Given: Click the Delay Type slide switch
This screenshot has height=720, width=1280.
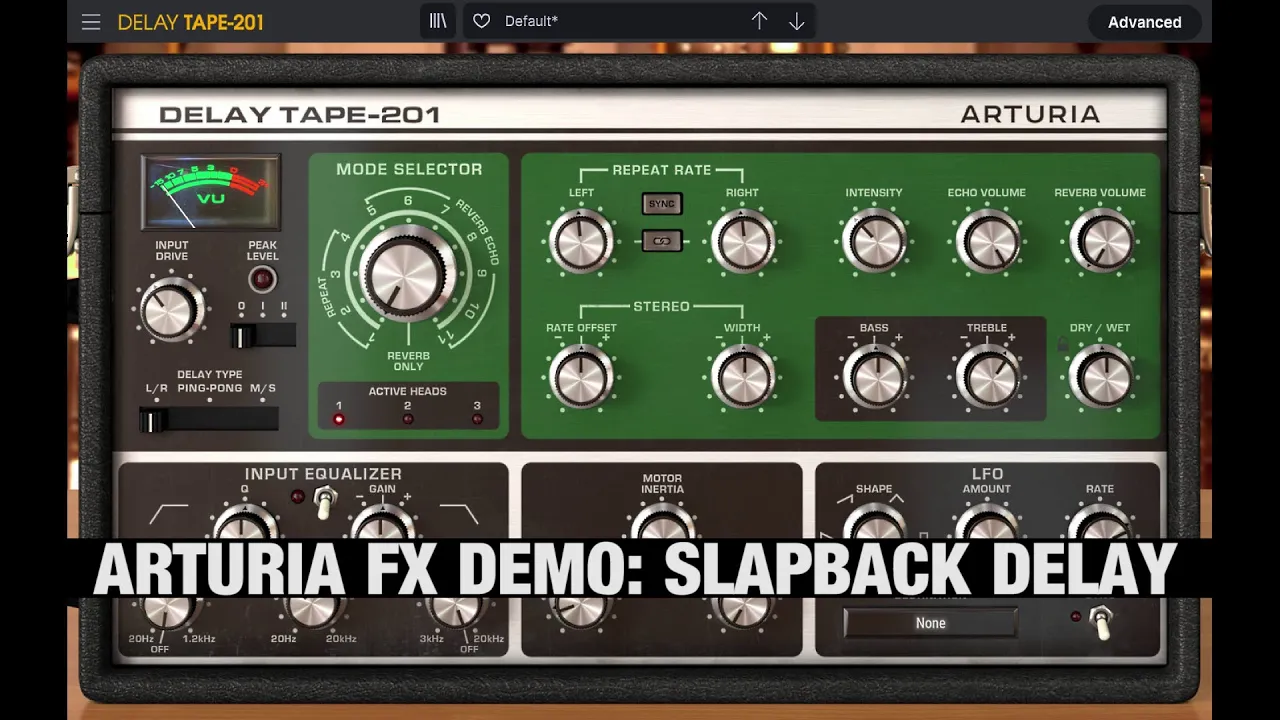Looking at the screenshot, I should coord(209,420).
